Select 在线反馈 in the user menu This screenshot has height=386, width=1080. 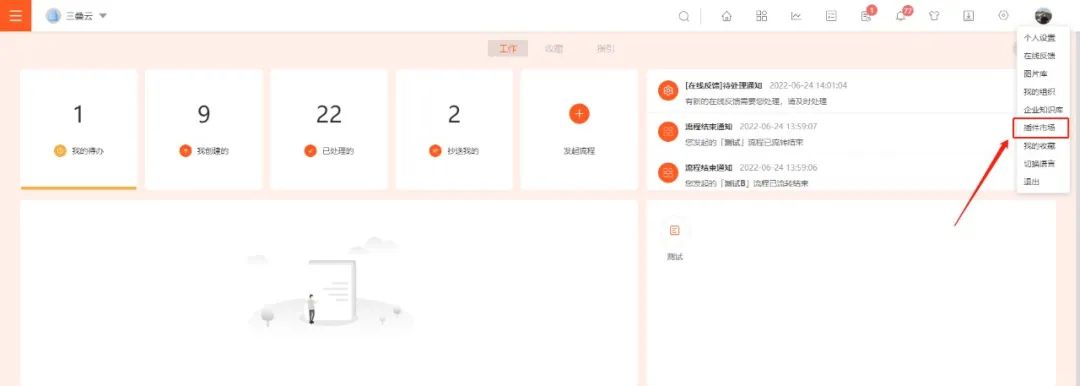(1039, 56)
